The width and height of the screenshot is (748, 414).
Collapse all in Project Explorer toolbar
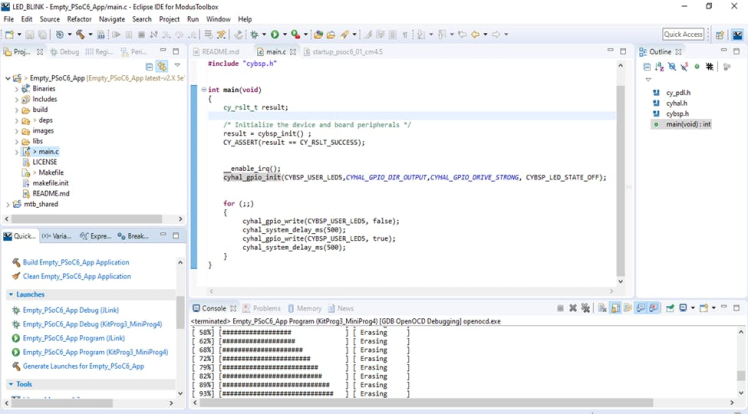point(149,67)
